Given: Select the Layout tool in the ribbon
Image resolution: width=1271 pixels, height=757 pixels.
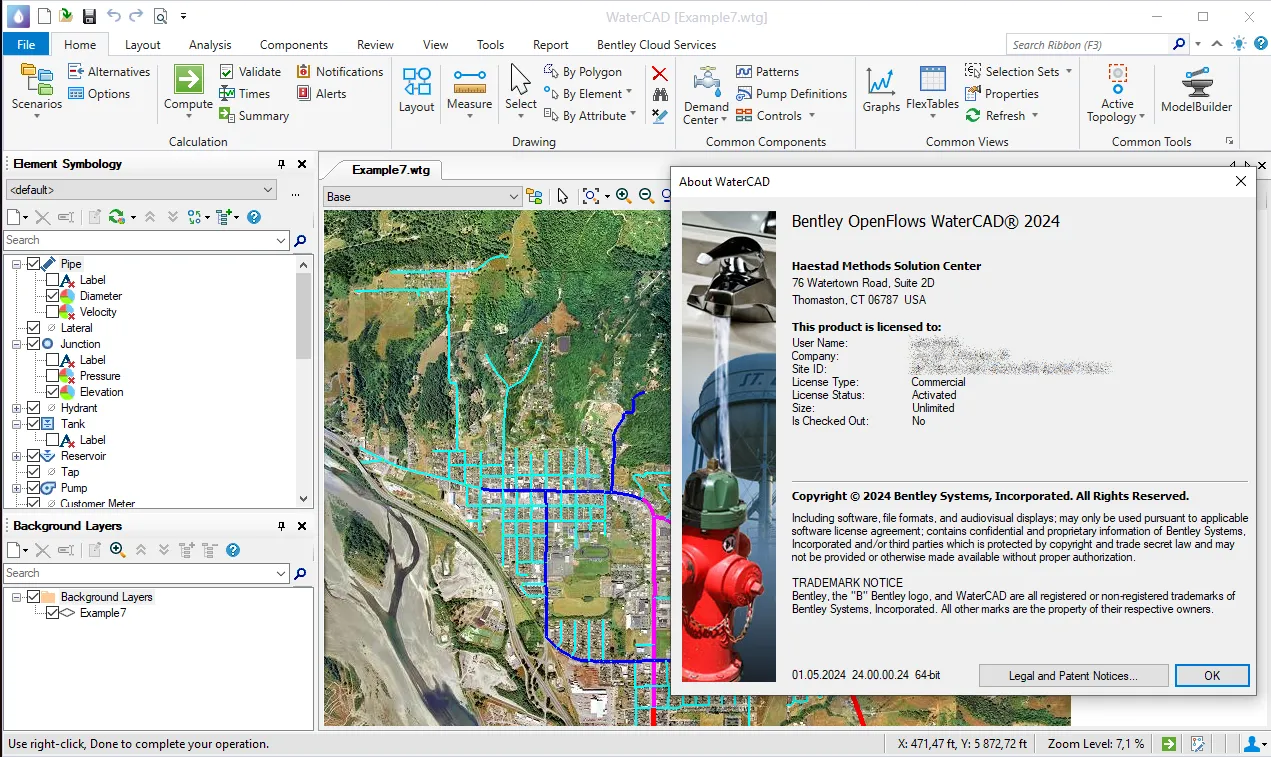Looking at the screenshot, I should (417, 90).
